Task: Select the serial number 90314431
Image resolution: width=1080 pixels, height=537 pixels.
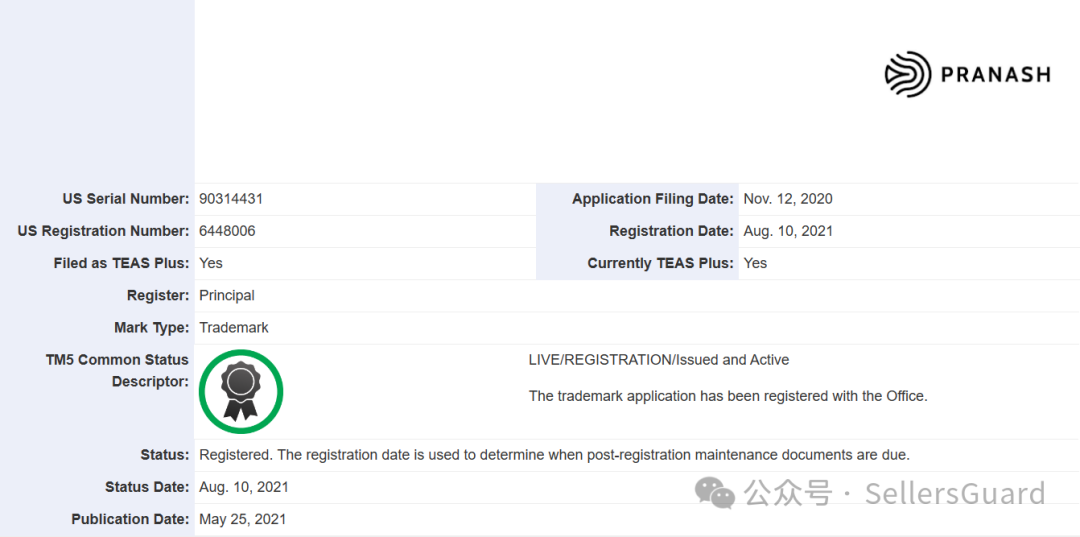Action: pyautogui.click(x=231, y=199)
